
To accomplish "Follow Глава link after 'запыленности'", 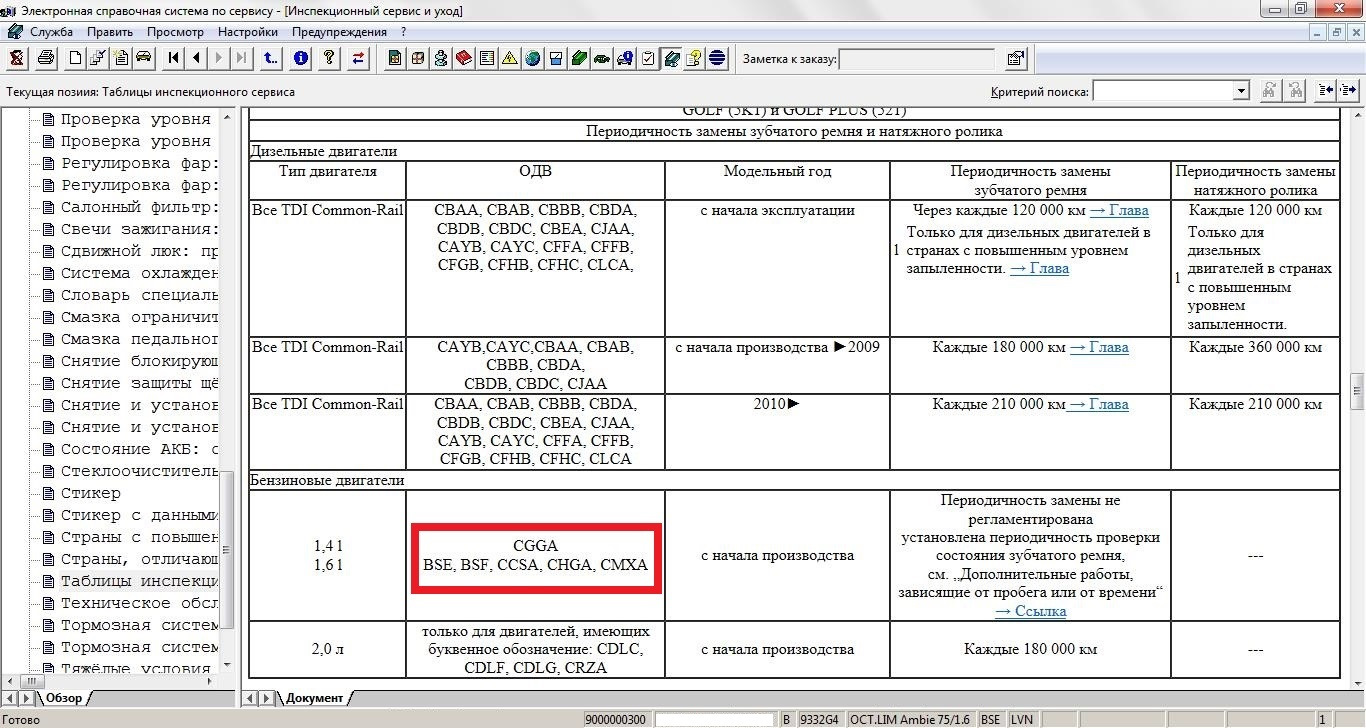I will (1039, 269).
